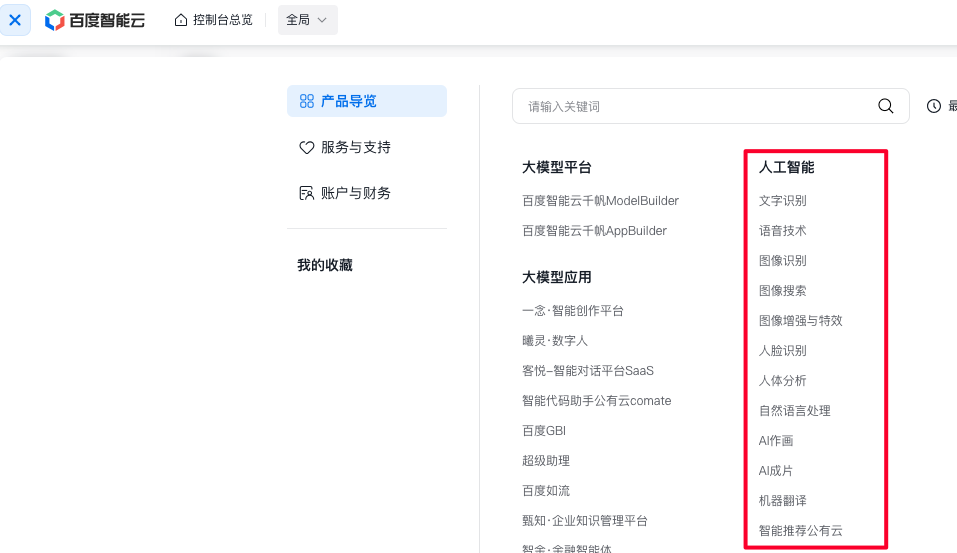The height and width of the screenshot is (553, 957).
Task: Click the keyword search input field
Action: [710, 106]
